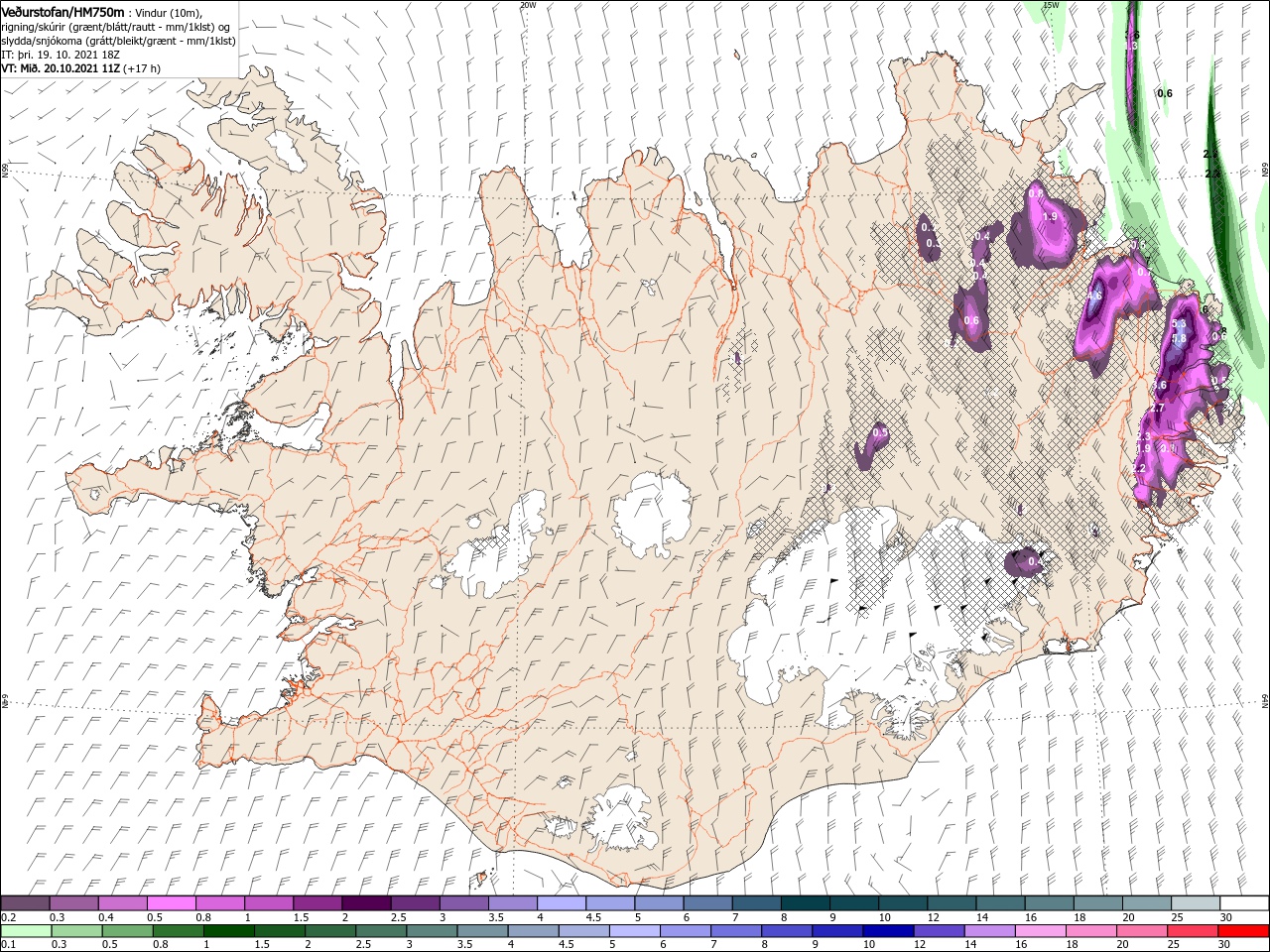Click the blue-grey 3.5 swatch, lower legend
Image resolution: width=1270 pixels, height=952 pixels.
(482, 931)
